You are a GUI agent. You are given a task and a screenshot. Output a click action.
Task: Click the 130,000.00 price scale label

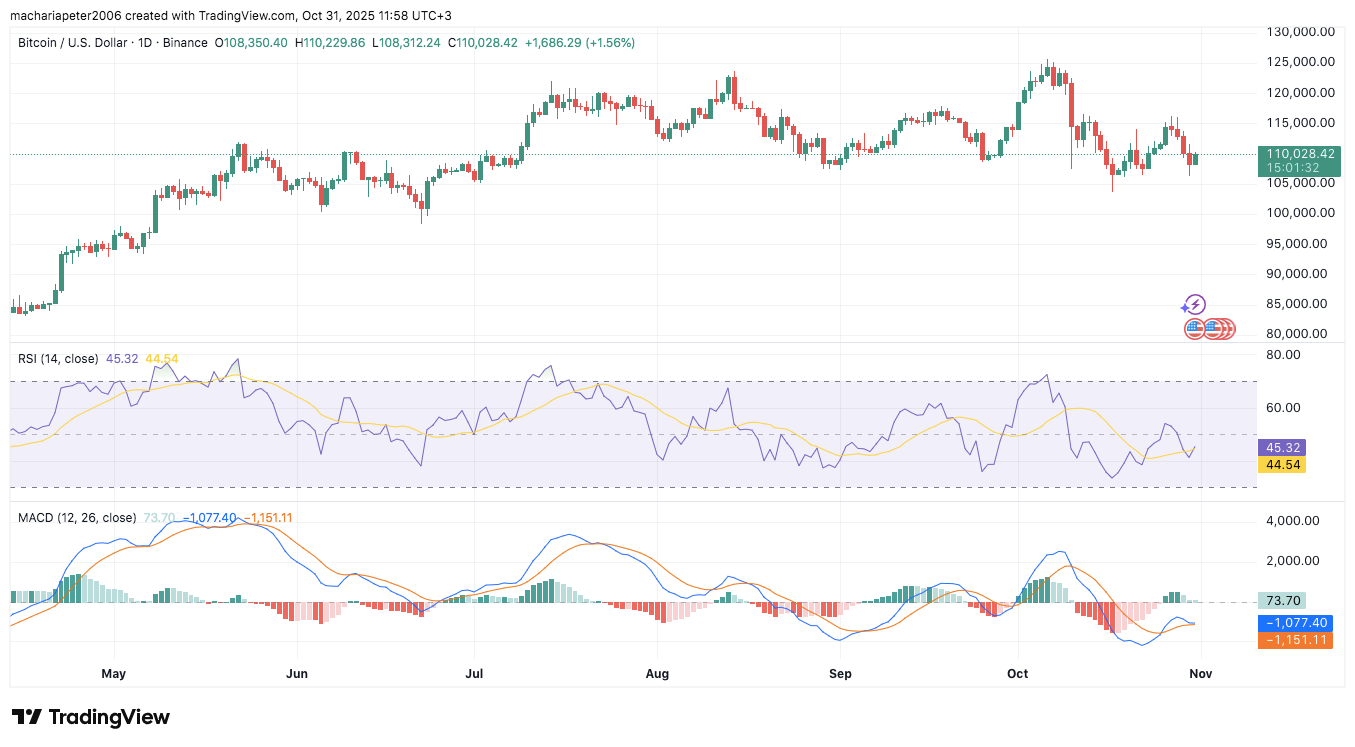1300,32
